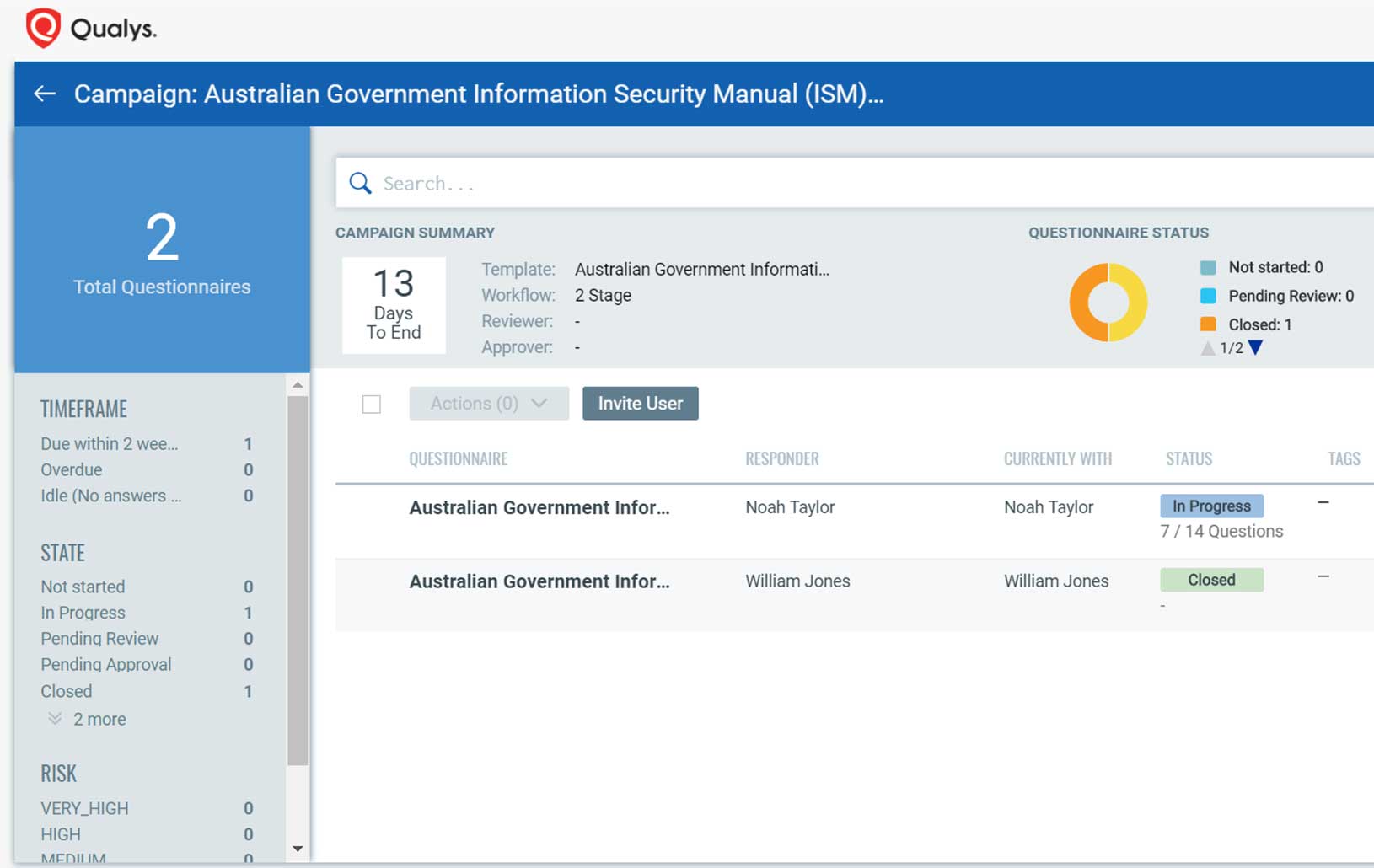
Task: Tick the select-all questionnaires checkbox
Action: [x=371, y=405]
